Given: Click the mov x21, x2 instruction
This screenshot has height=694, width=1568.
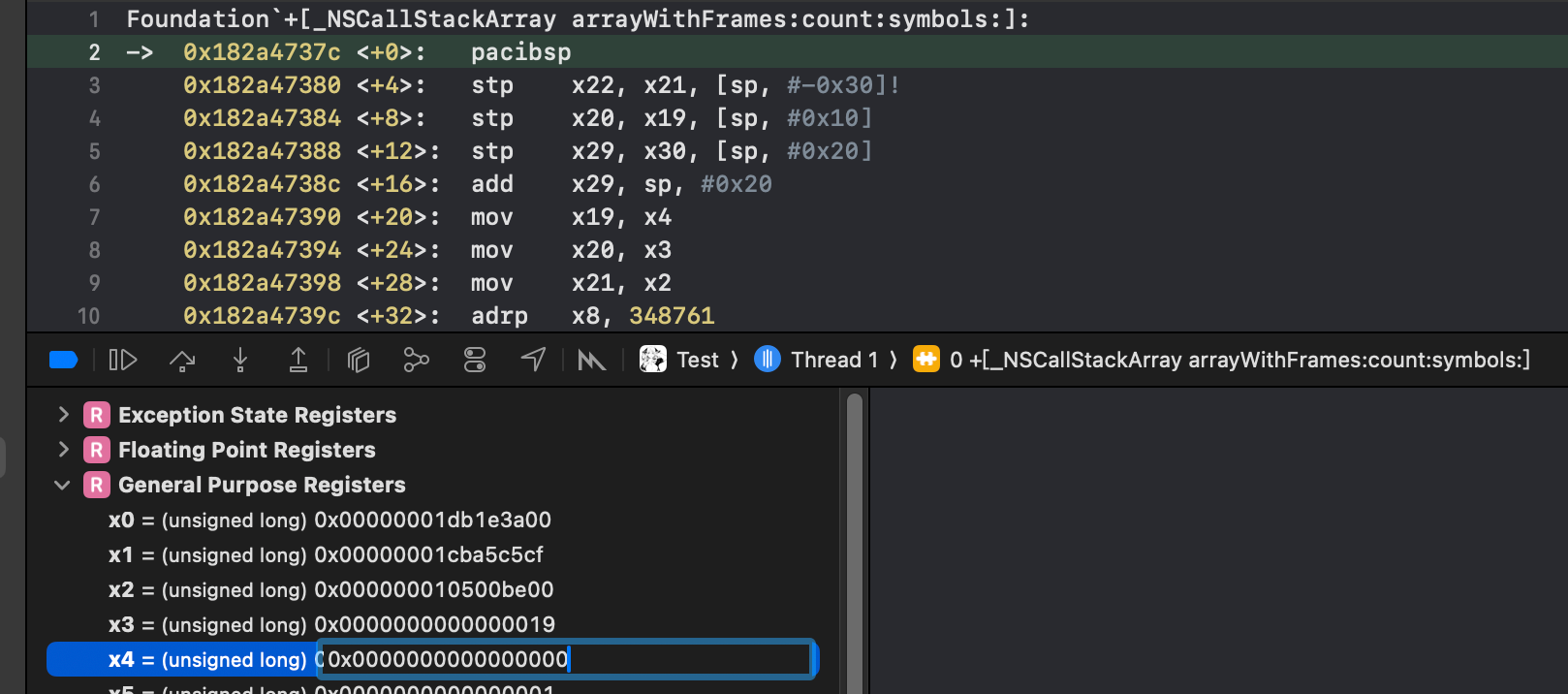Looking at the screenshot, I should click(571, 283).
